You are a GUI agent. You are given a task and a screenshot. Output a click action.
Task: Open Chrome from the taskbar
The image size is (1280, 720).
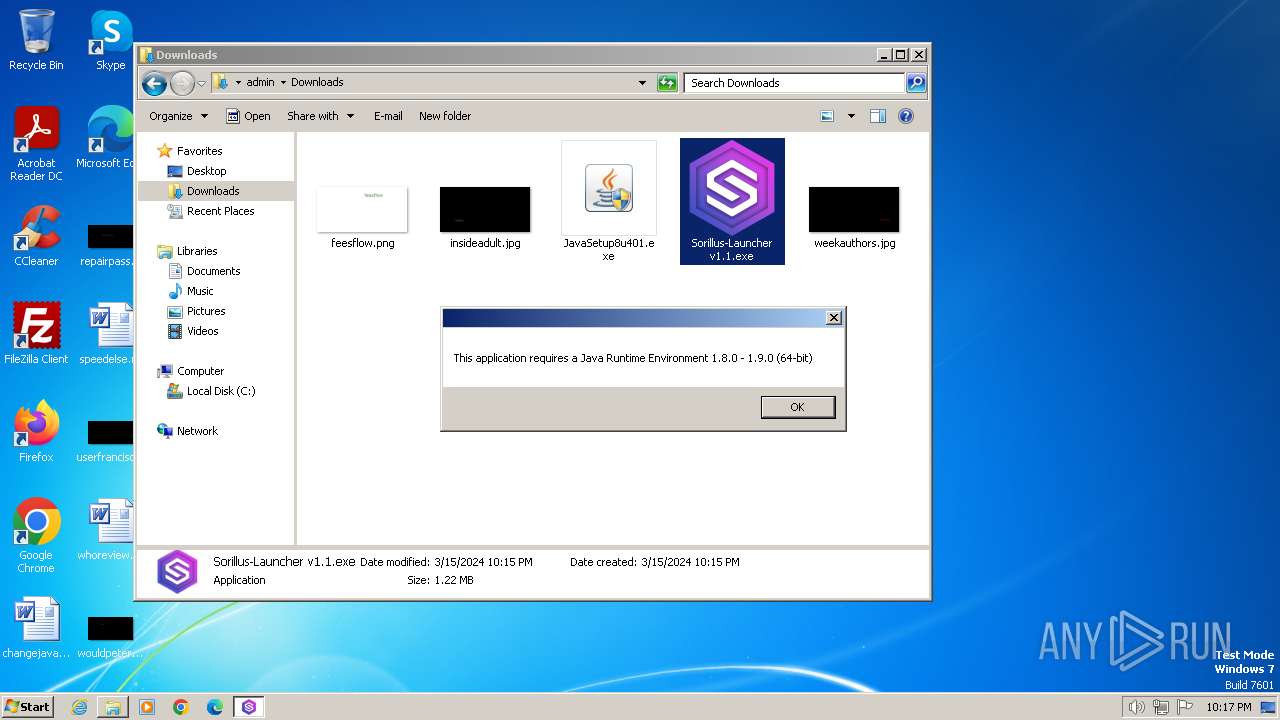click(x=181, y=707)
